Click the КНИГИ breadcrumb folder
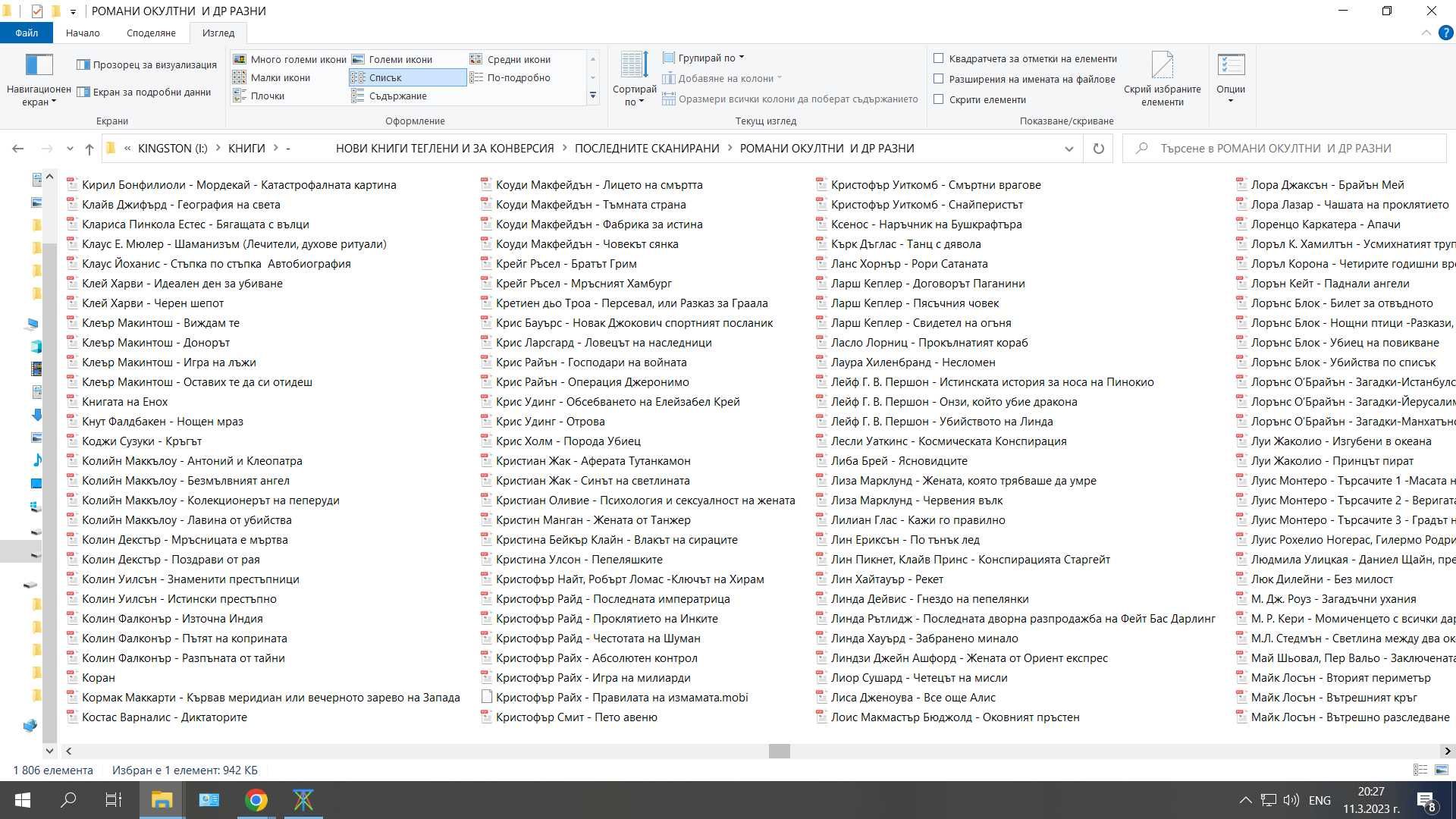The width and height of the screenshot is (1456, 819). [246, 149]
